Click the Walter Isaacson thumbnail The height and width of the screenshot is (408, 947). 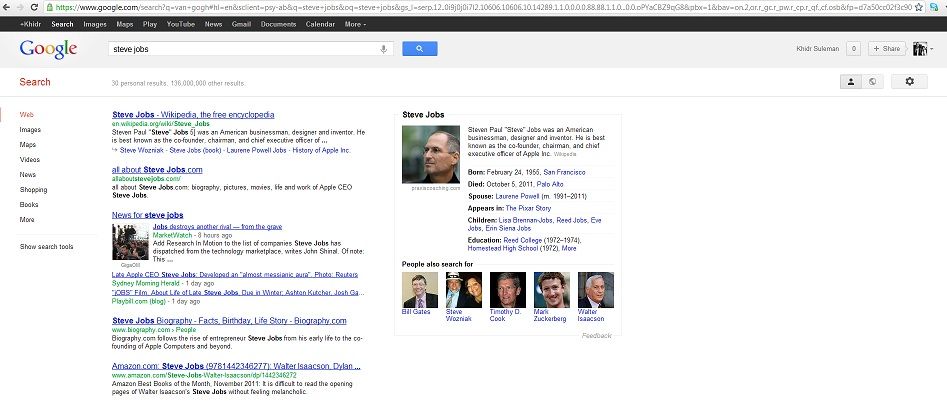click(595, 290)
